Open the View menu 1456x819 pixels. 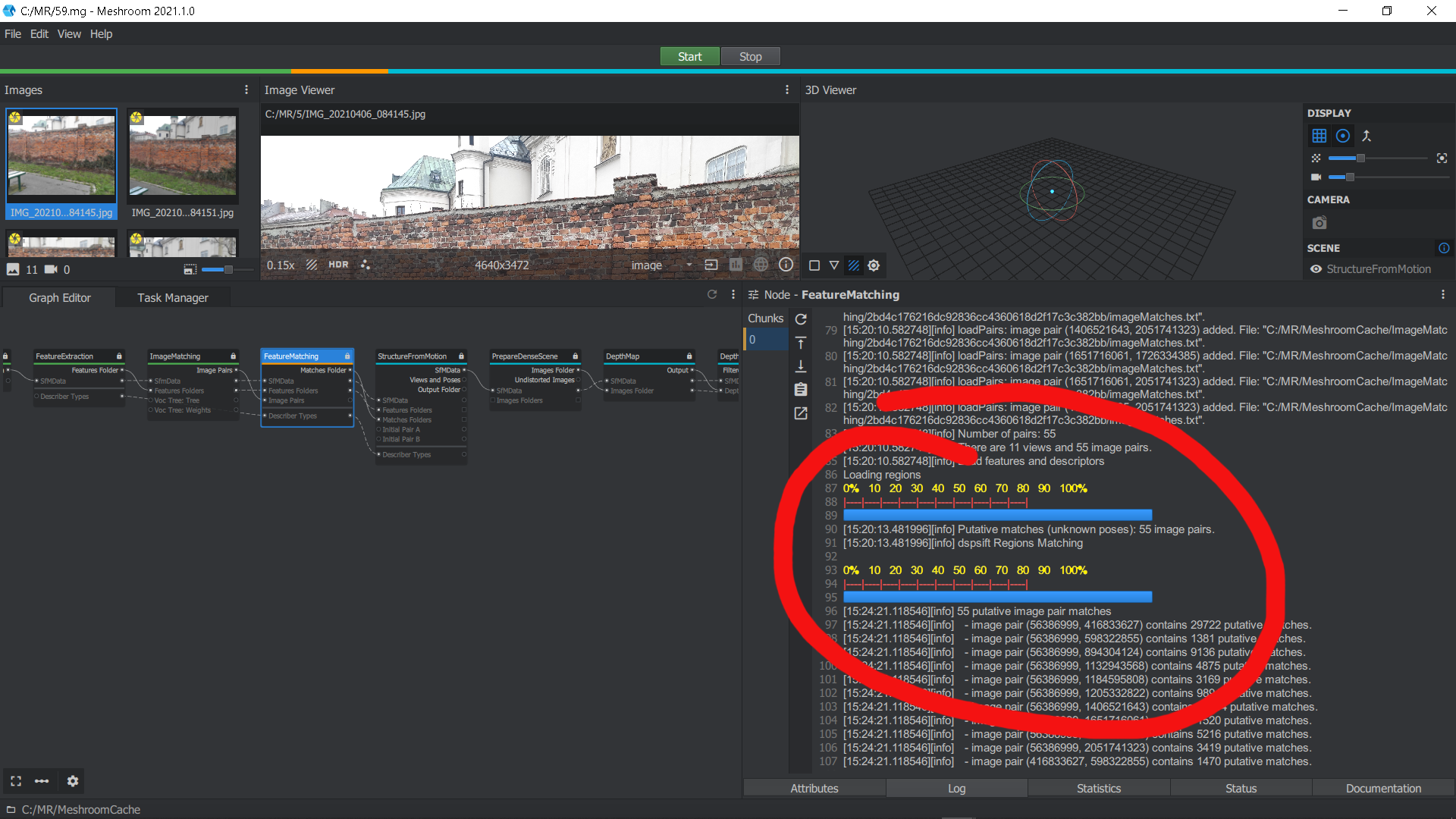pos(69,34)
